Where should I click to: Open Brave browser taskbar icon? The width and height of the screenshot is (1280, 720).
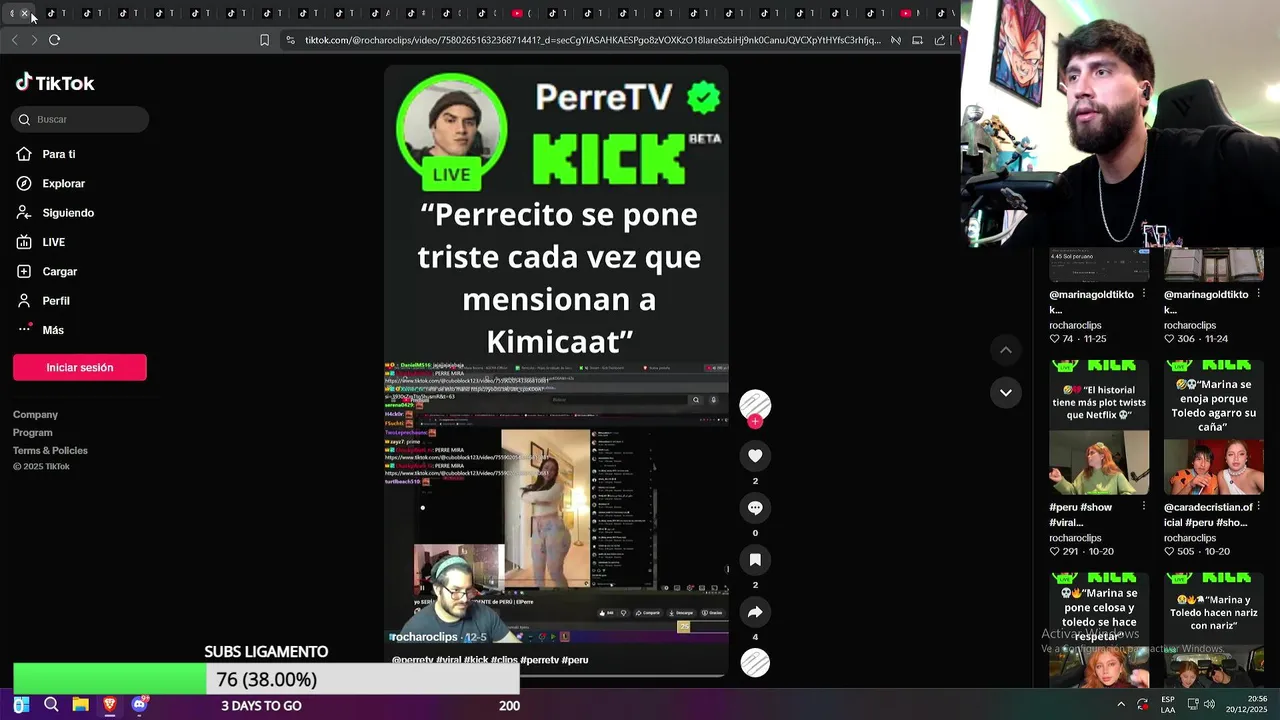109,705
